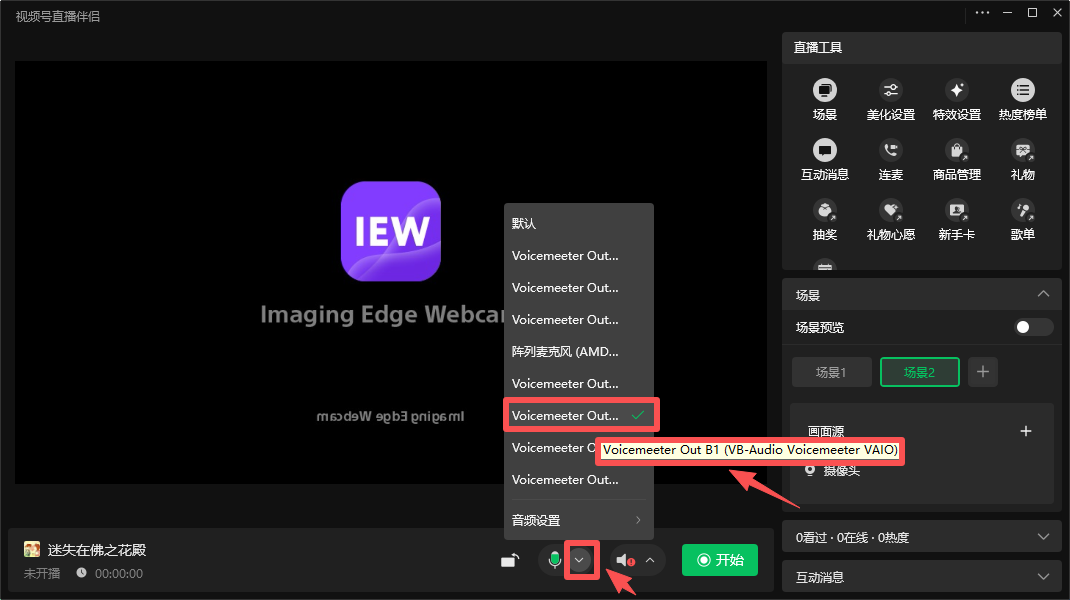Expand the speaker options chevron
The height and width of the screenshot is (600, 1070).
click(650, 560)
